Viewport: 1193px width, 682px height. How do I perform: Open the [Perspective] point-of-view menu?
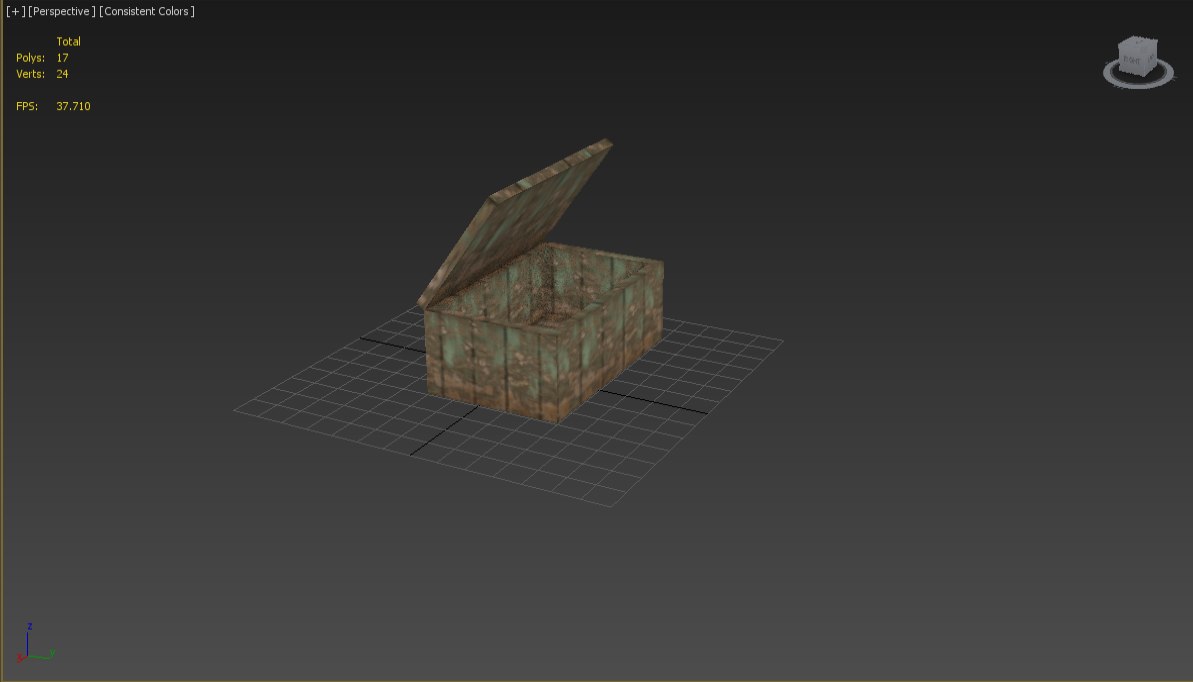pos(59,11)
